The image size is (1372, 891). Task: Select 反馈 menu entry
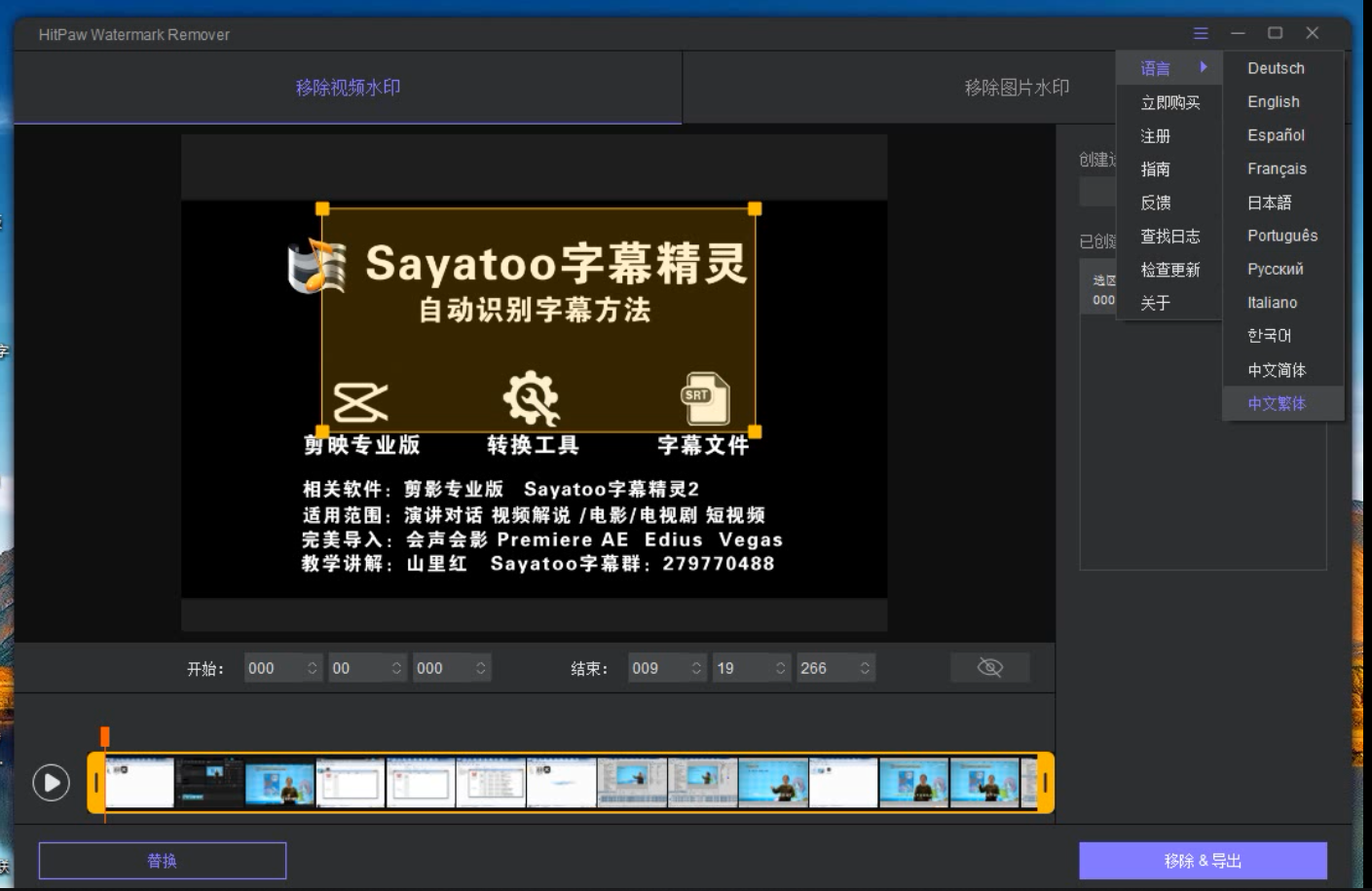pos(1168,203)
